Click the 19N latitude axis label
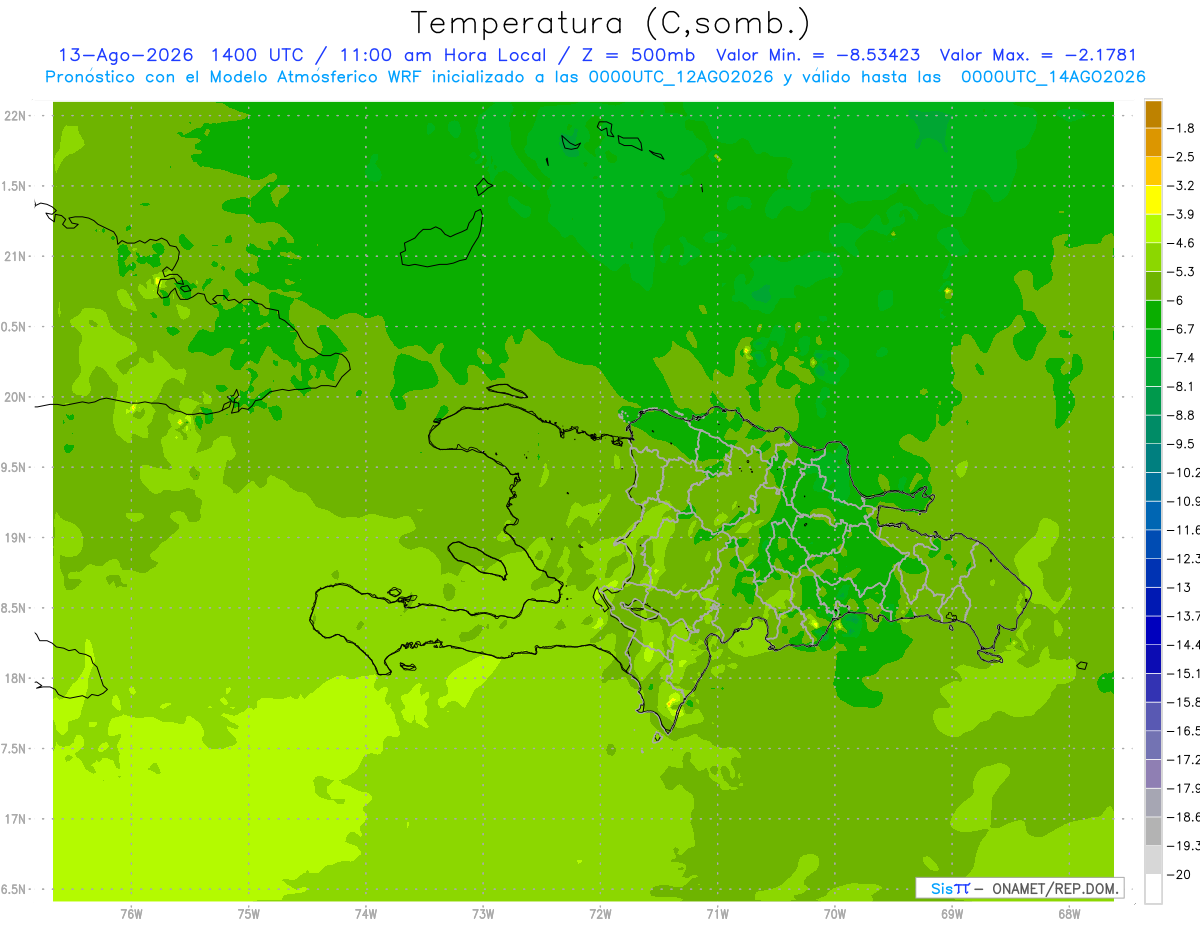This screenshot has width=1200, height=927. [15, 538]
